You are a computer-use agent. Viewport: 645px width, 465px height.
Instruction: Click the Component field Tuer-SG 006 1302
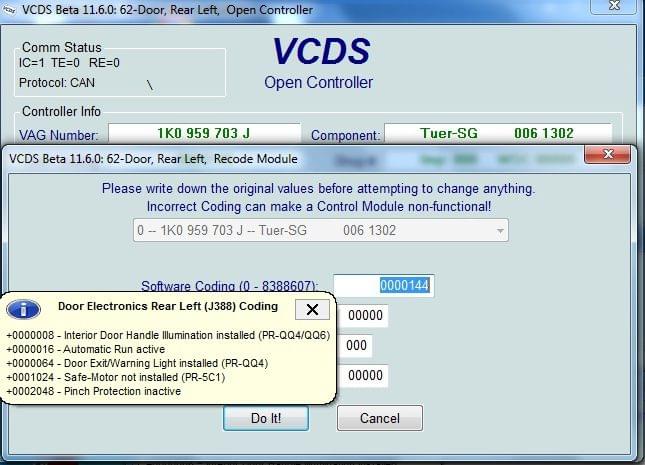(498, 133)
